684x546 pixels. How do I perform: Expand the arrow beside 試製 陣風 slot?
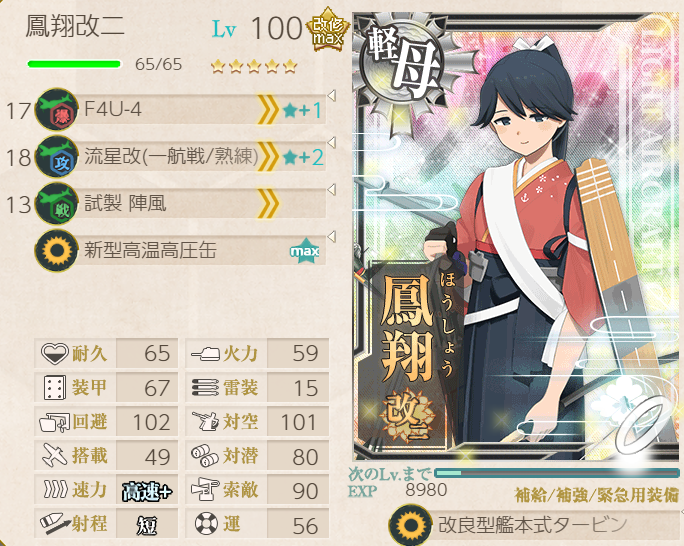[332, 190]
